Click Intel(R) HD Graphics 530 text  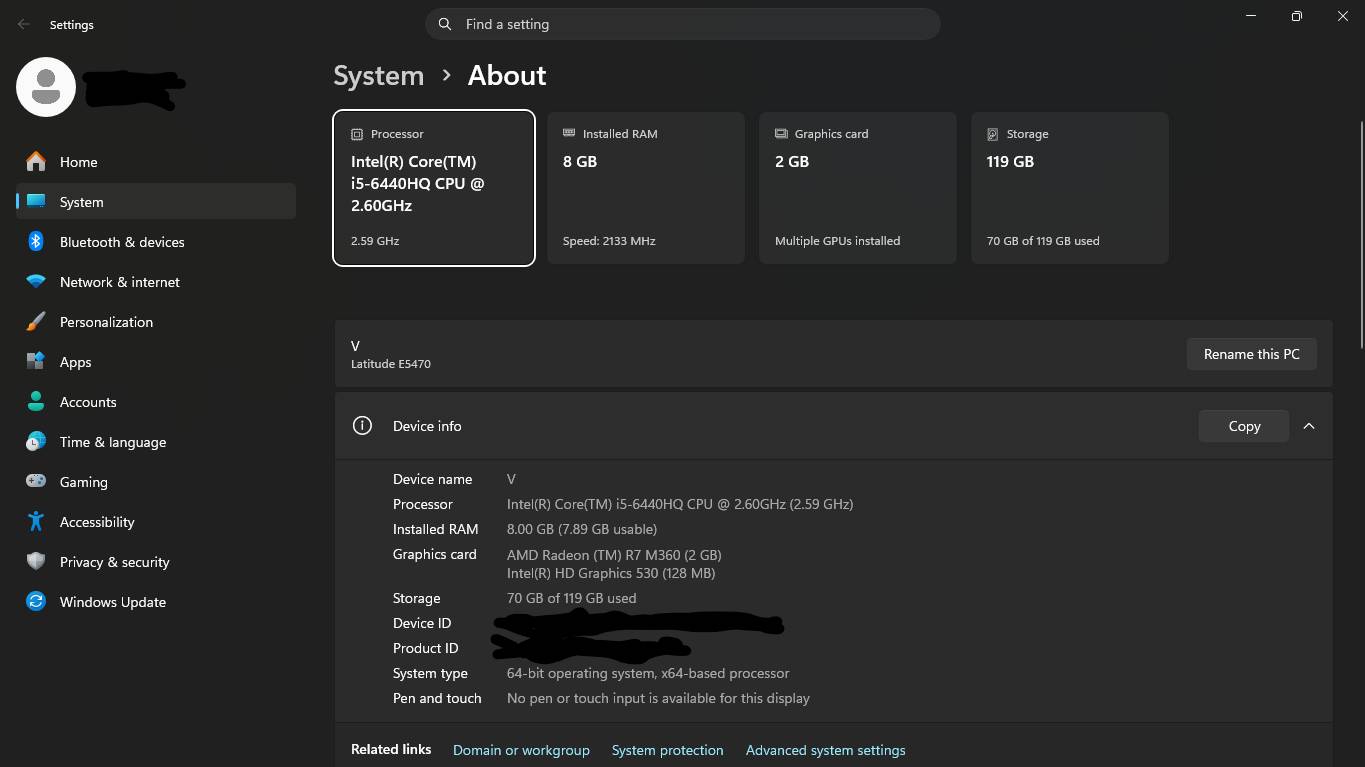pos(611,573)
